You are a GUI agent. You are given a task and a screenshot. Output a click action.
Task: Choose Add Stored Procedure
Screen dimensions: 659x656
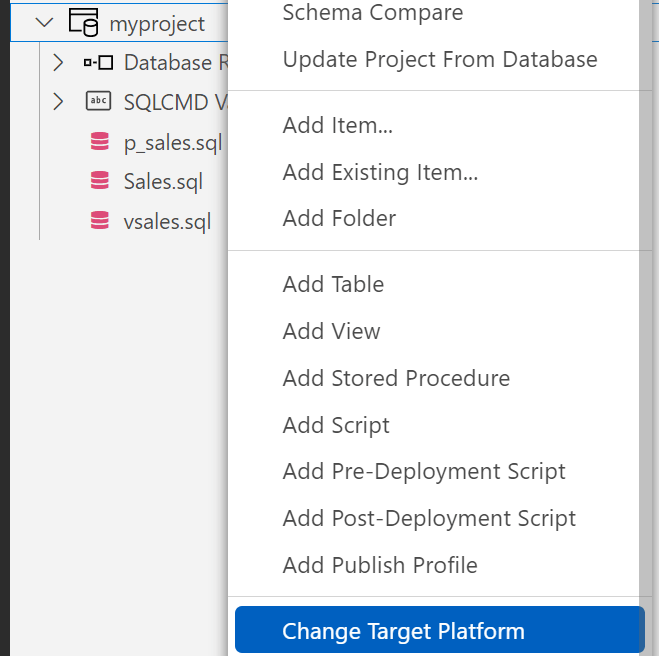[x=396, y=379]
